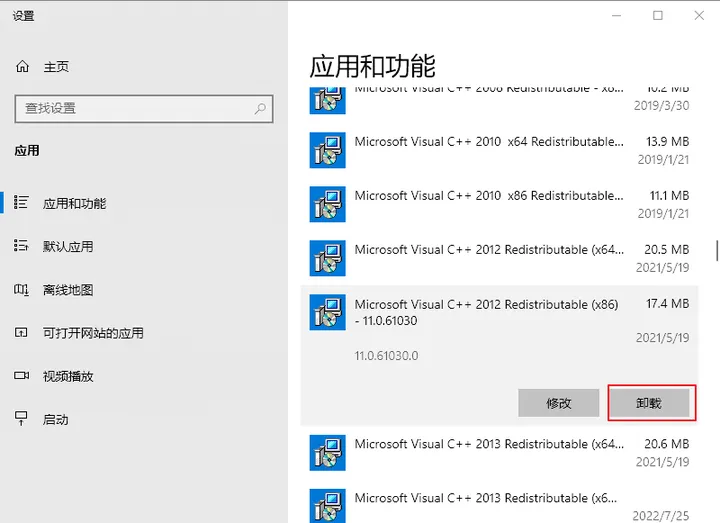Image resolution: width=720 pixels, height=523 pixels.
Task: Click the home icon beside 主页
Action: [22, 67]
